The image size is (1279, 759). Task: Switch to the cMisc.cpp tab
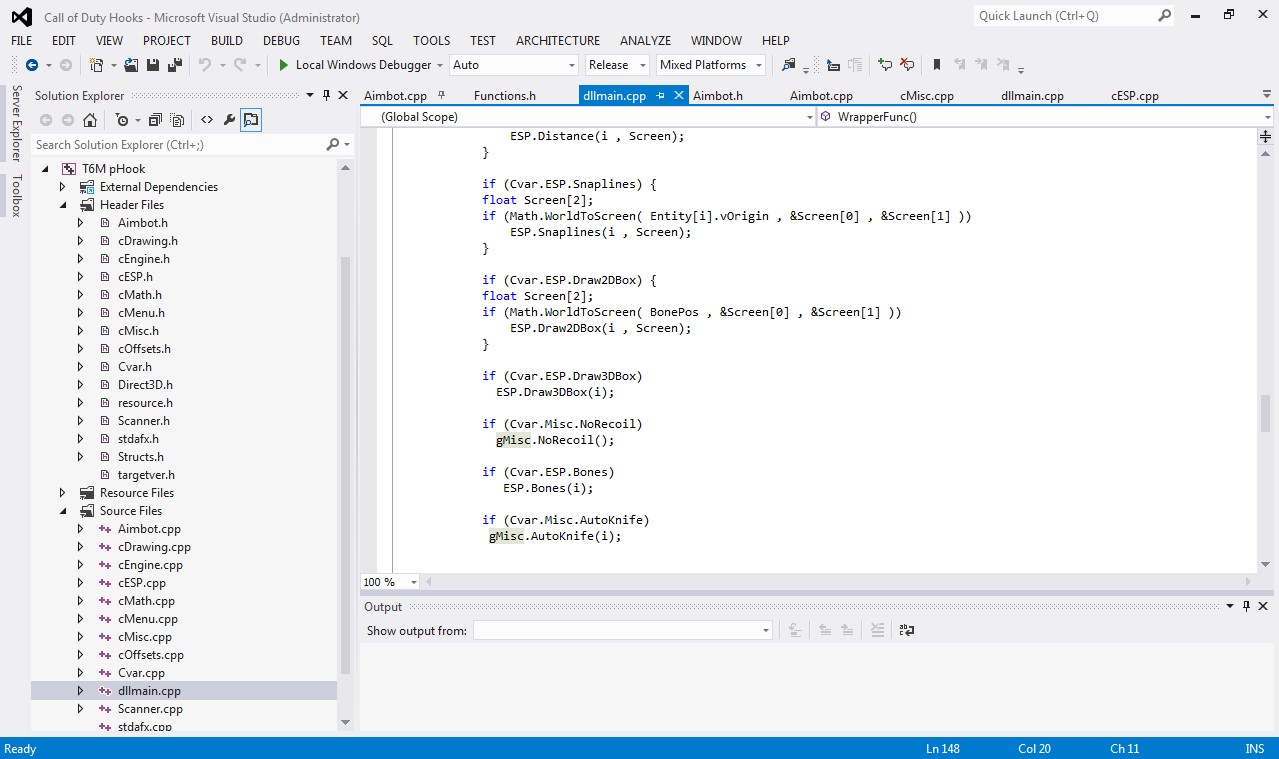click(x=927, y=96)
